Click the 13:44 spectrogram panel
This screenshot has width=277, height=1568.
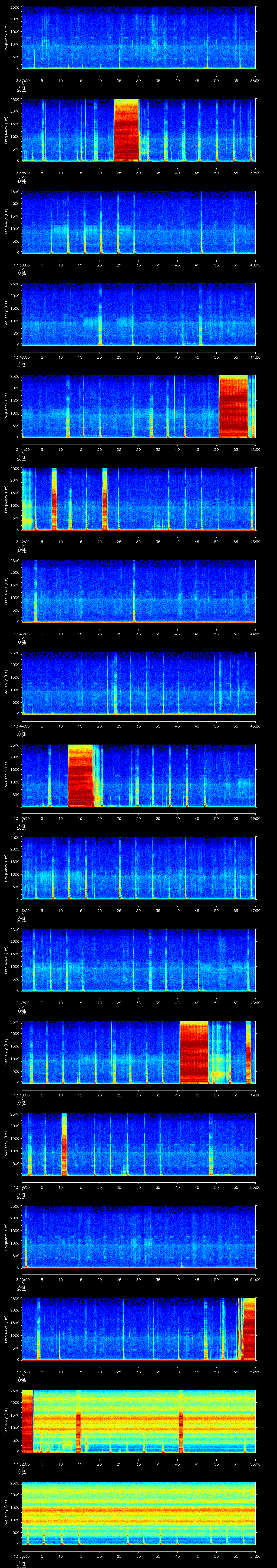(x=138, y=683)
